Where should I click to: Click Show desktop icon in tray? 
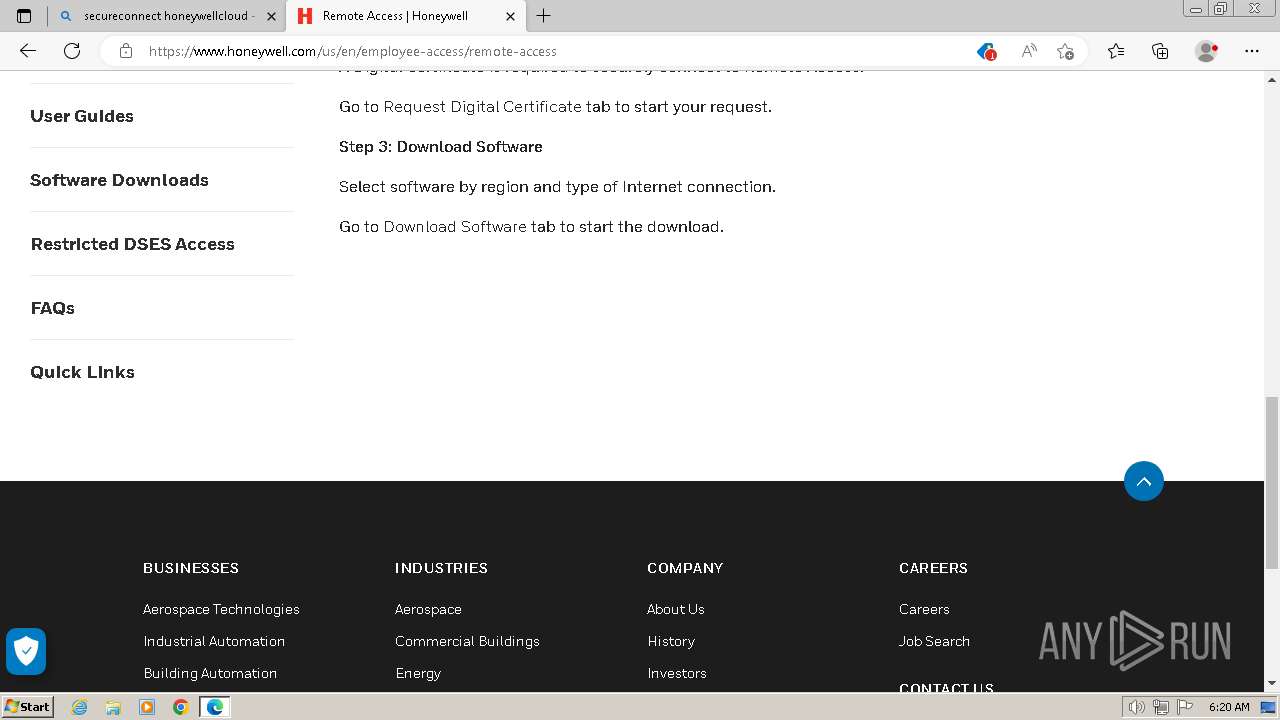pyautogui.click(x=1268, y=707)
